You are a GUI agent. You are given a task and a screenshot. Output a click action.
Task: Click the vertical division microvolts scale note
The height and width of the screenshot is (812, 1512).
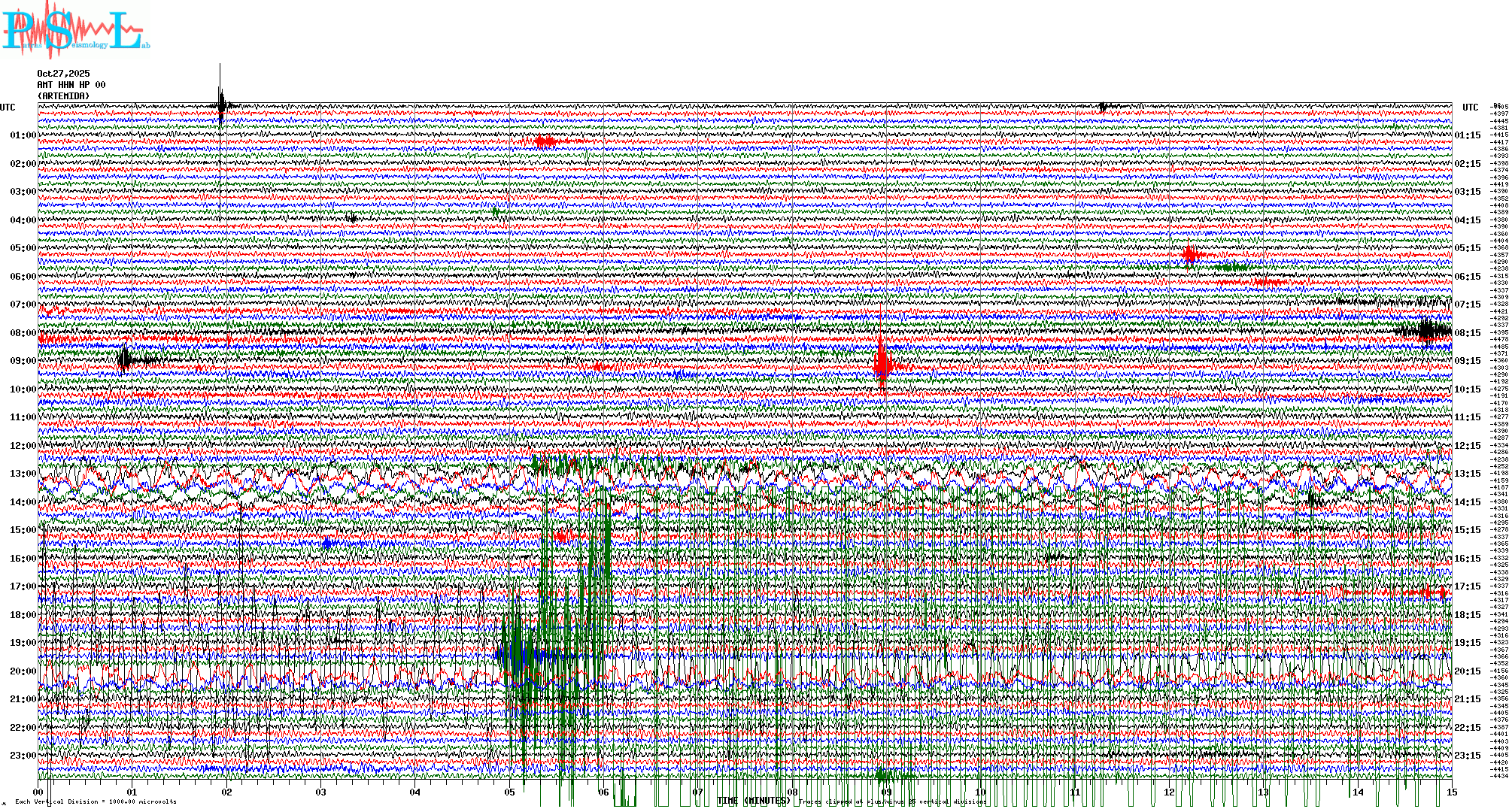pyautogui.click(x=96, y=801)
